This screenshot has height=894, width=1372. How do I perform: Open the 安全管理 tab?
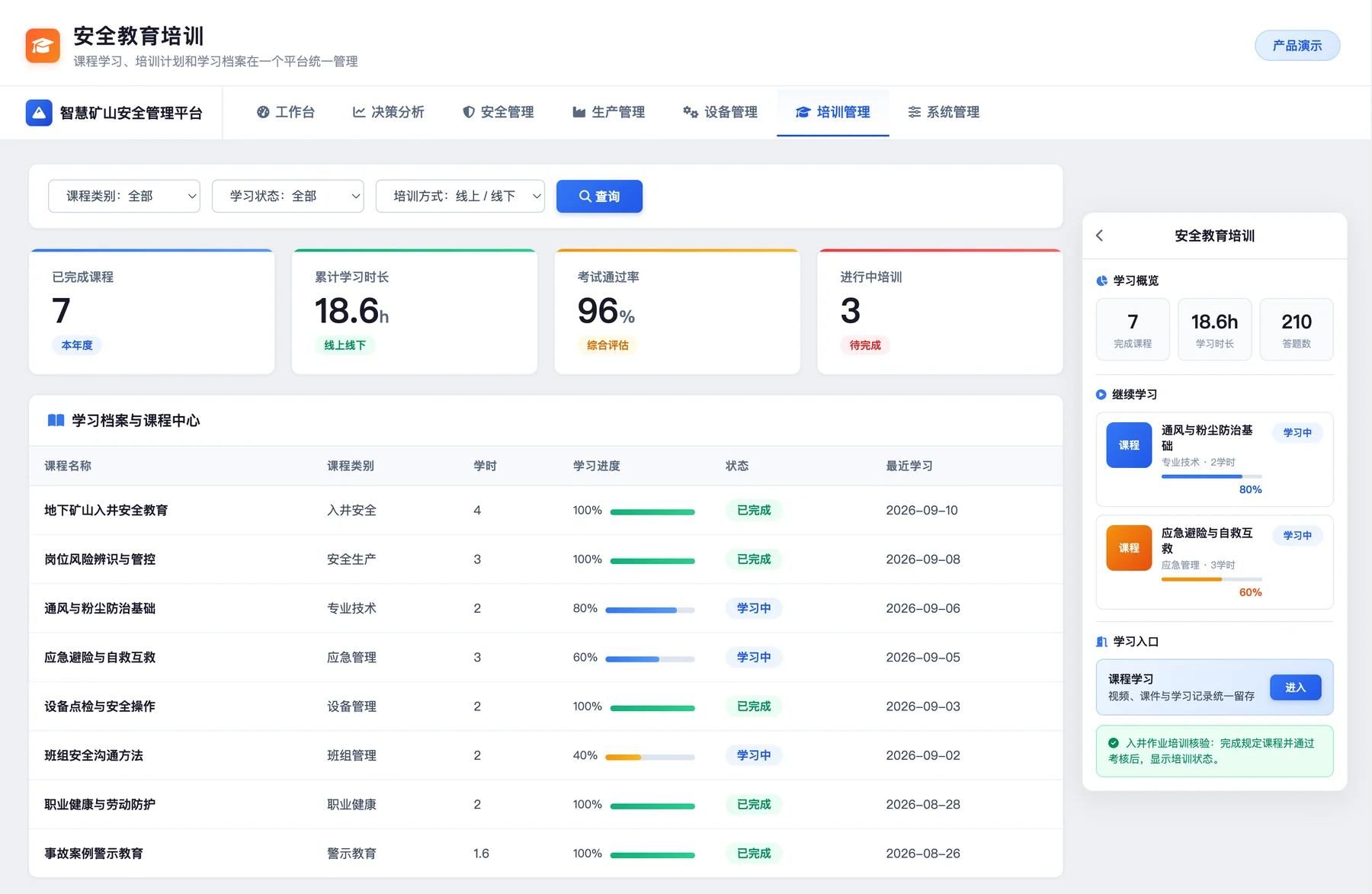coord(498,113)
